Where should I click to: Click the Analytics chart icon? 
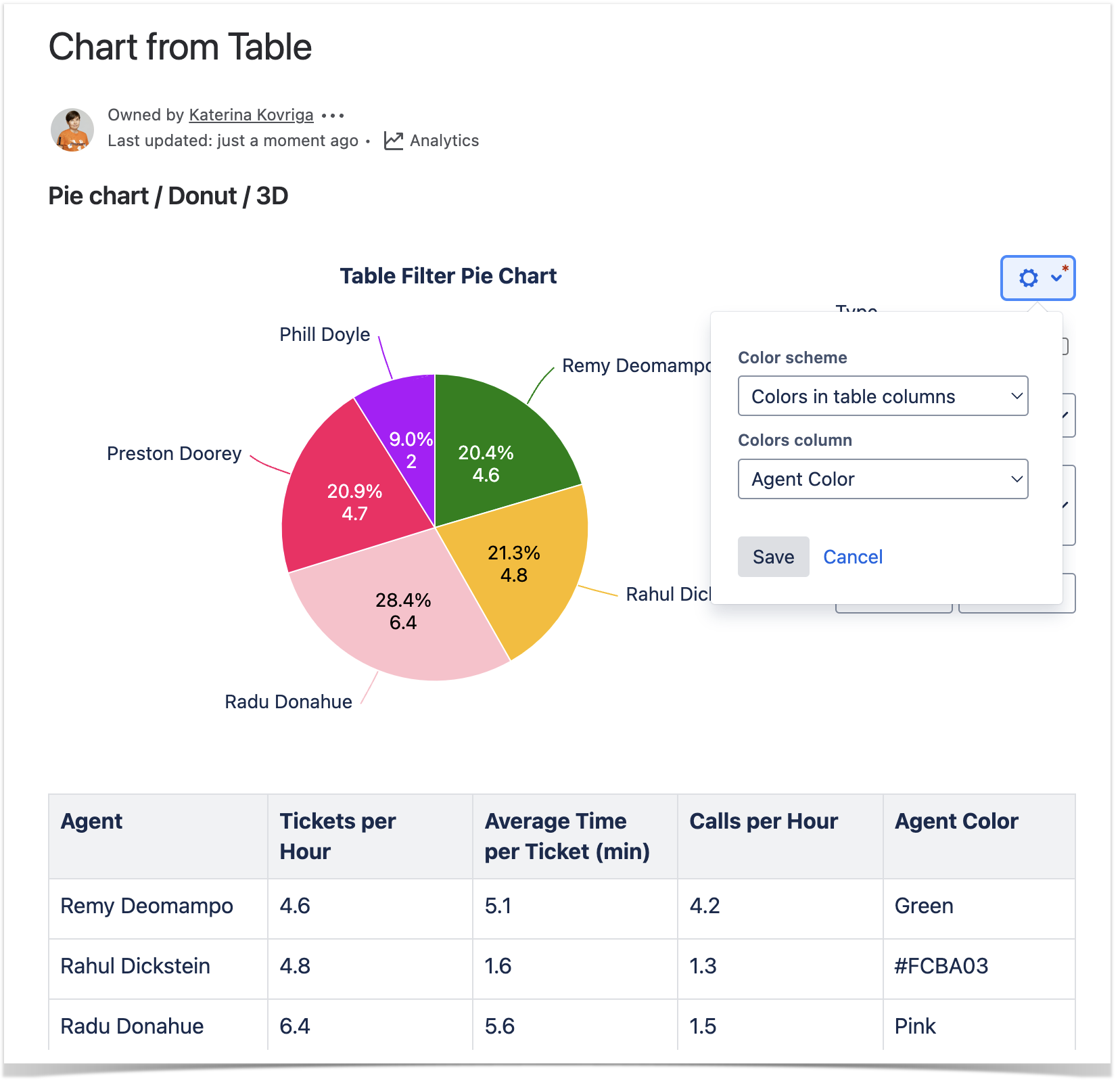[x=394, y=141]
